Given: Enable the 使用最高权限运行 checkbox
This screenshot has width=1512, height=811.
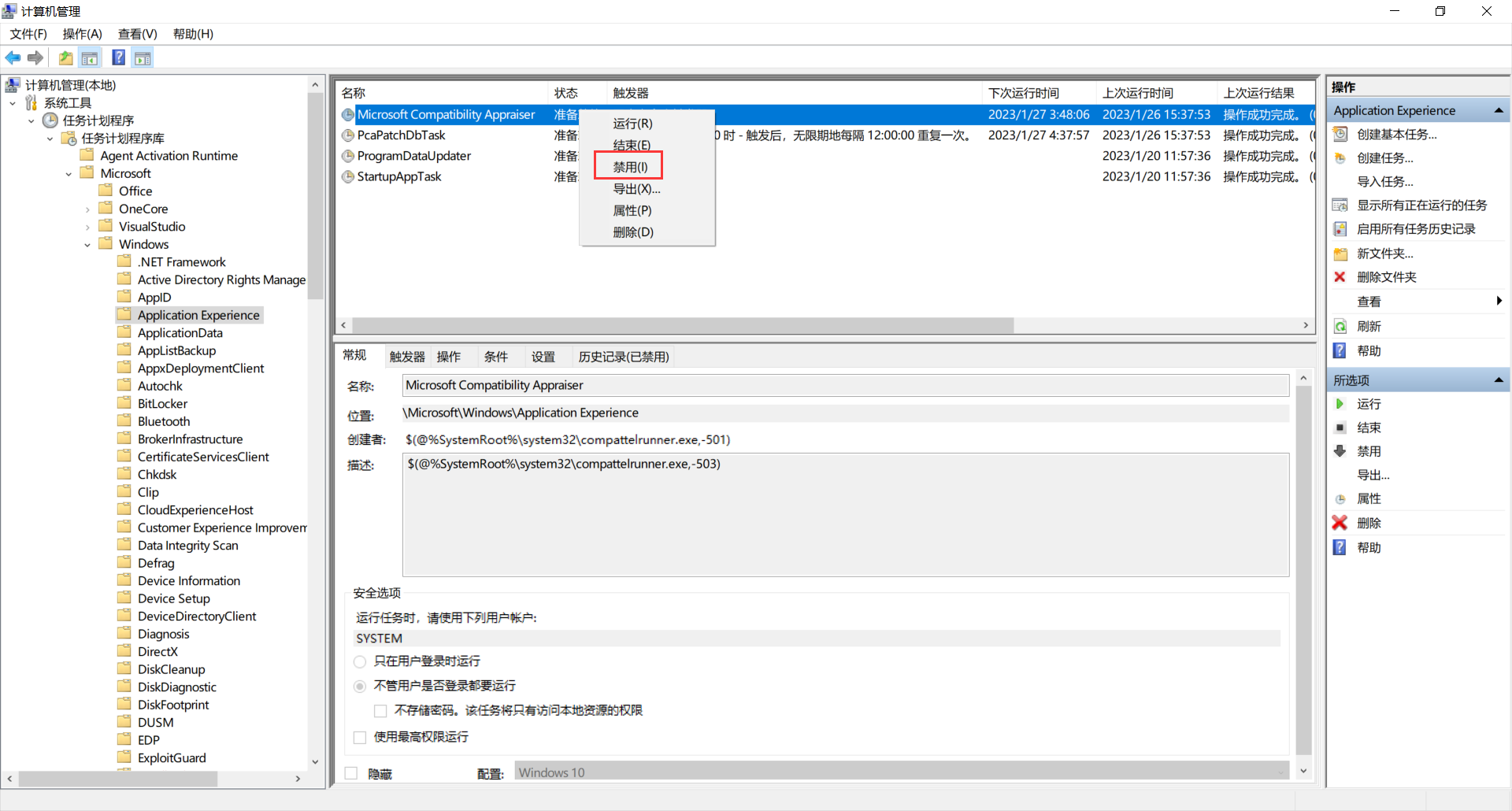Looking at the screenshot, I should coord(360,737).
